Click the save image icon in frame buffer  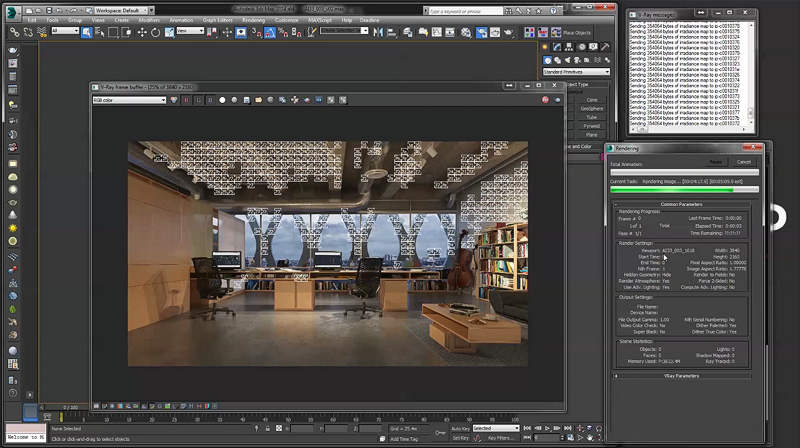point(246,100)
